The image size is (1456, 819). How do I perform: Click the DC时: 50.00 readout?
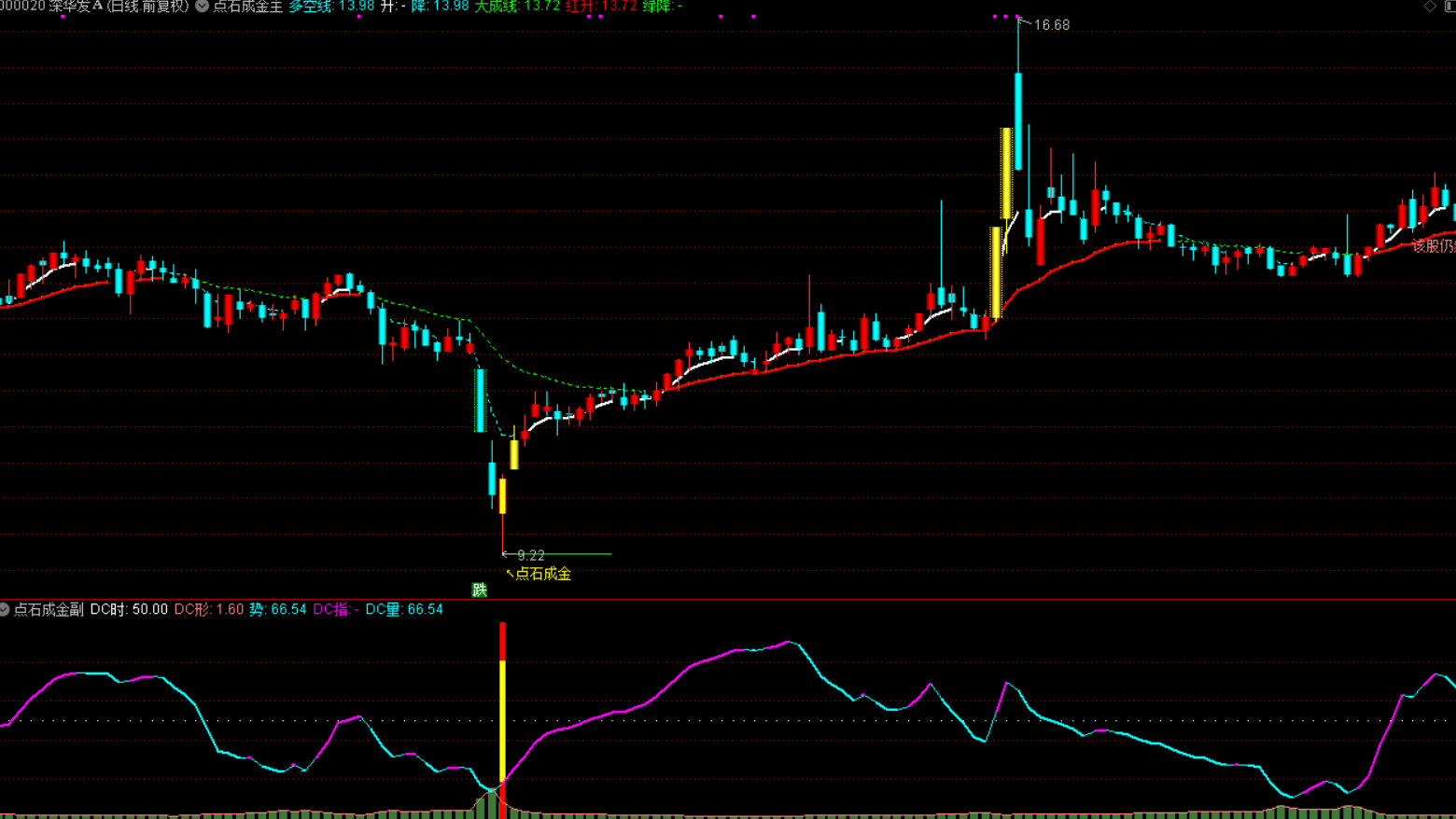click(x=129, y=609)
